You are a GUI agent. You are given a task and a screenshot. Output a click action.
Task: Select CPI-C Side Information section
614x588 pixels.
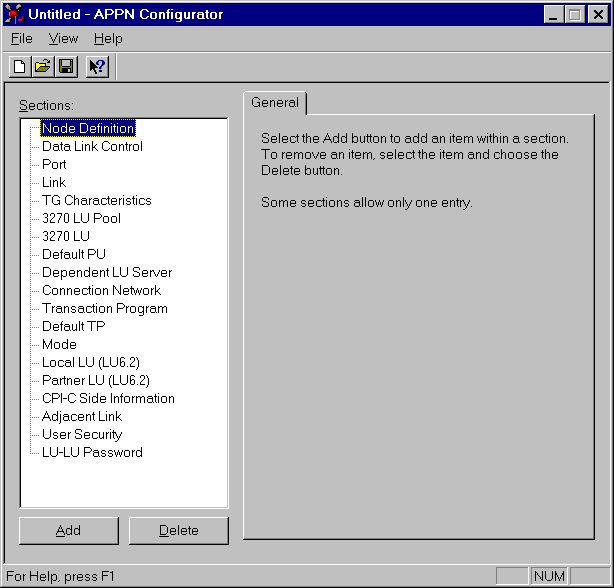point(108,399)
